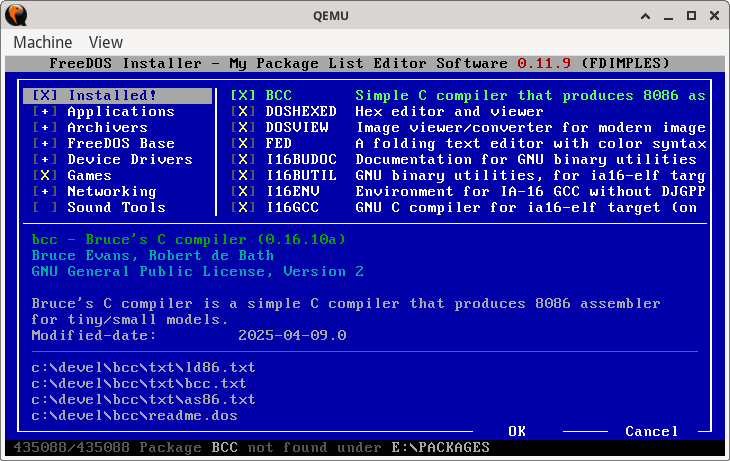
Task: Click the 'Documentation for GNU binary utilities' text
Action: click(526, 159)
